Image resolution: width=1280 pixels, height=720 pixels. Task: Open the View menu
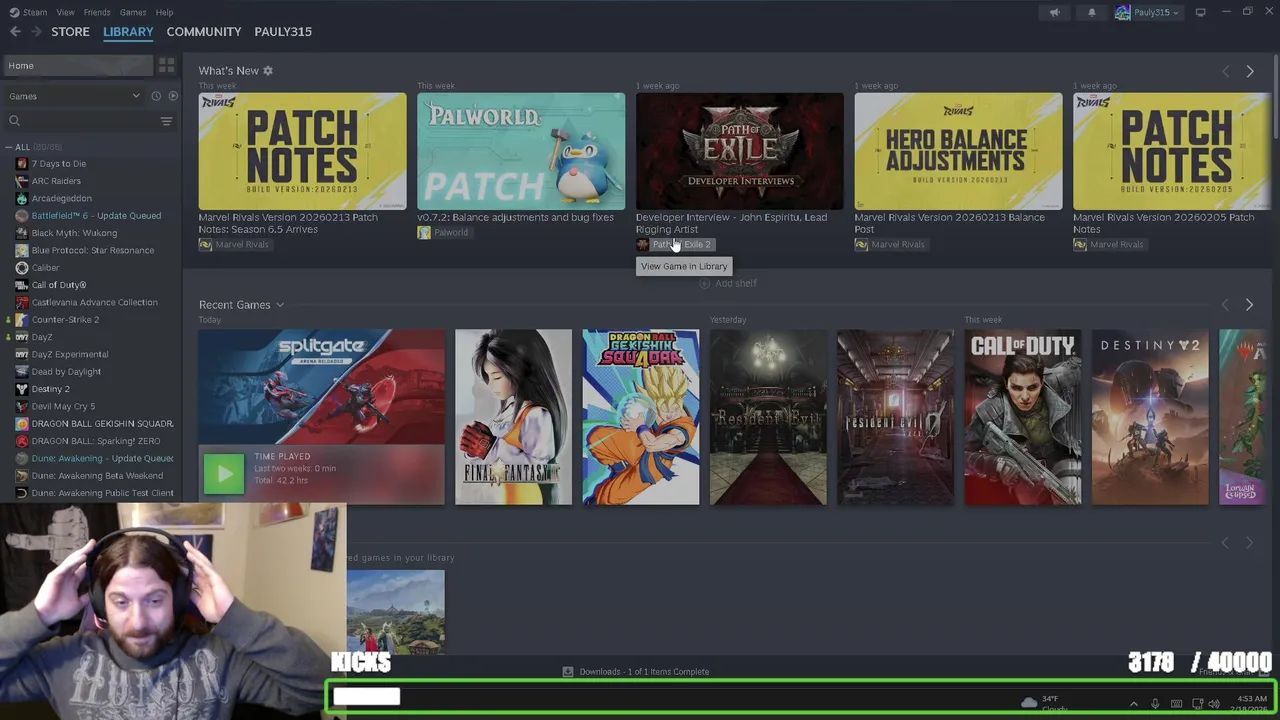click(65, 12)
